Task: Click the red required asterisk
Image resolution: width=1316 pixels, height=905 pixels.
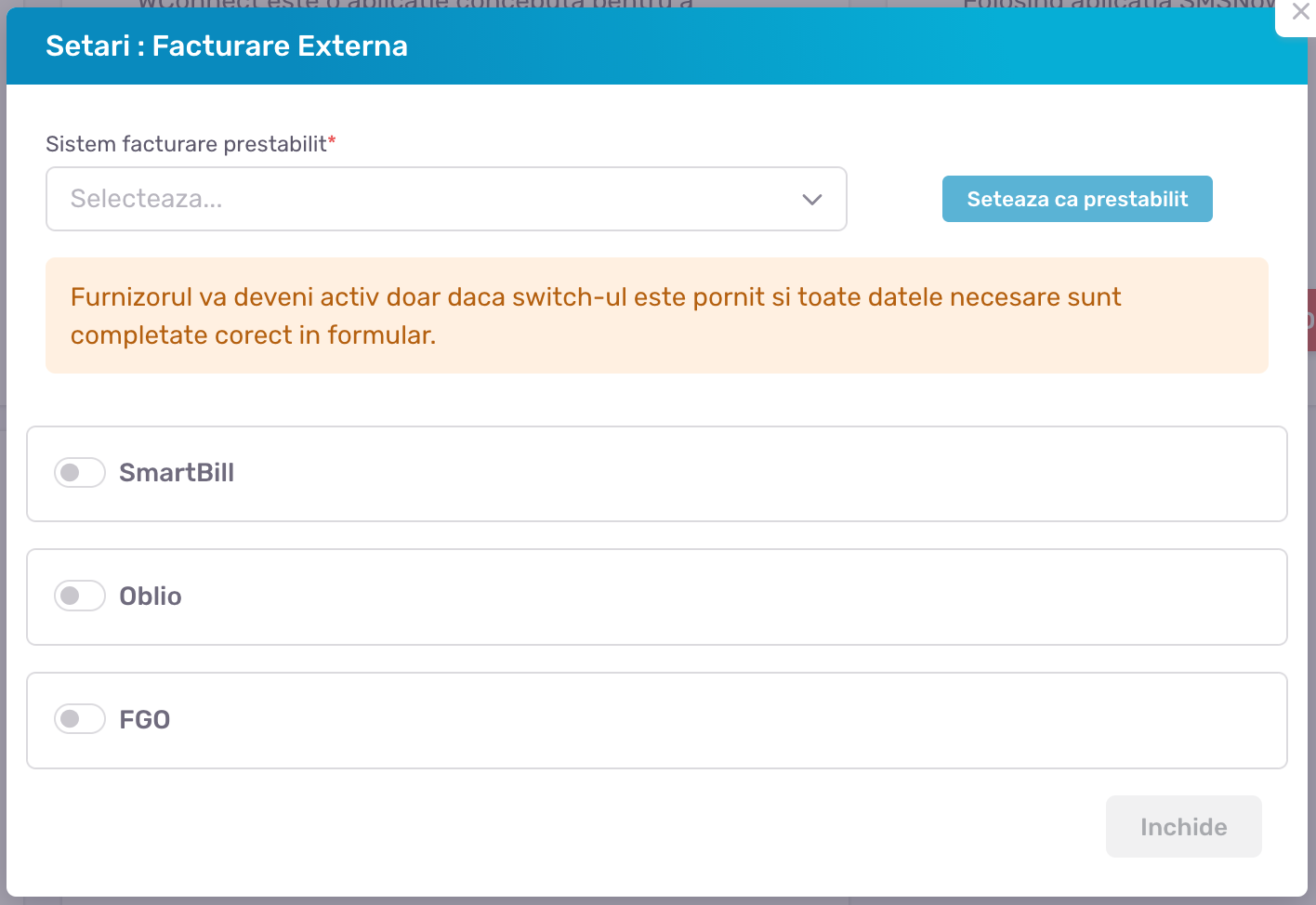Action: click(x=332, y=140)
